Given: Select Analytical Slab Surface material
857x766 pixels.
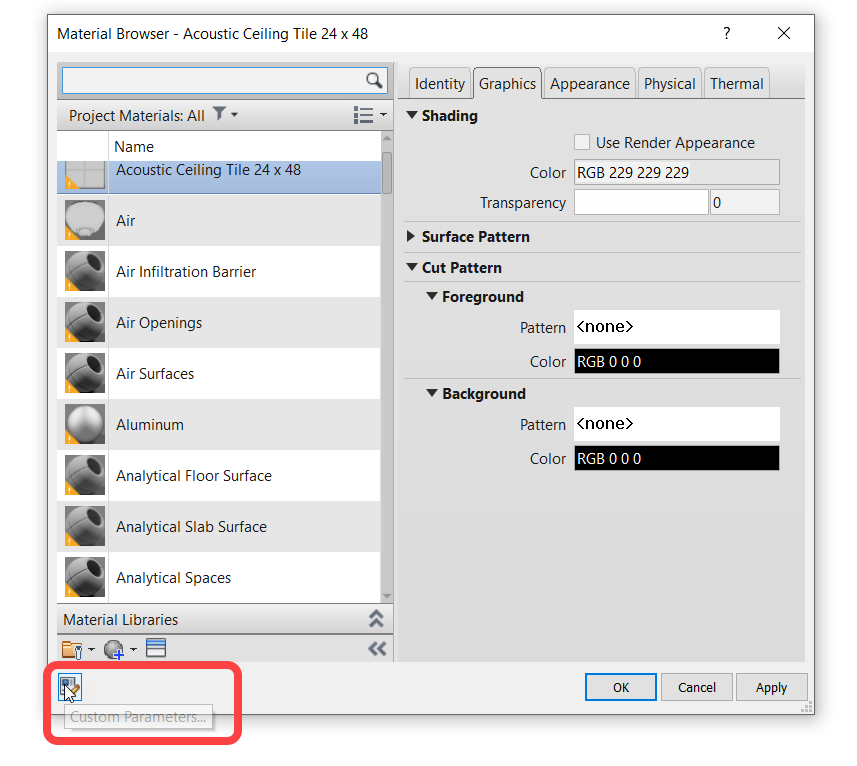Looking at the screenshot, I should coord(219,526).
